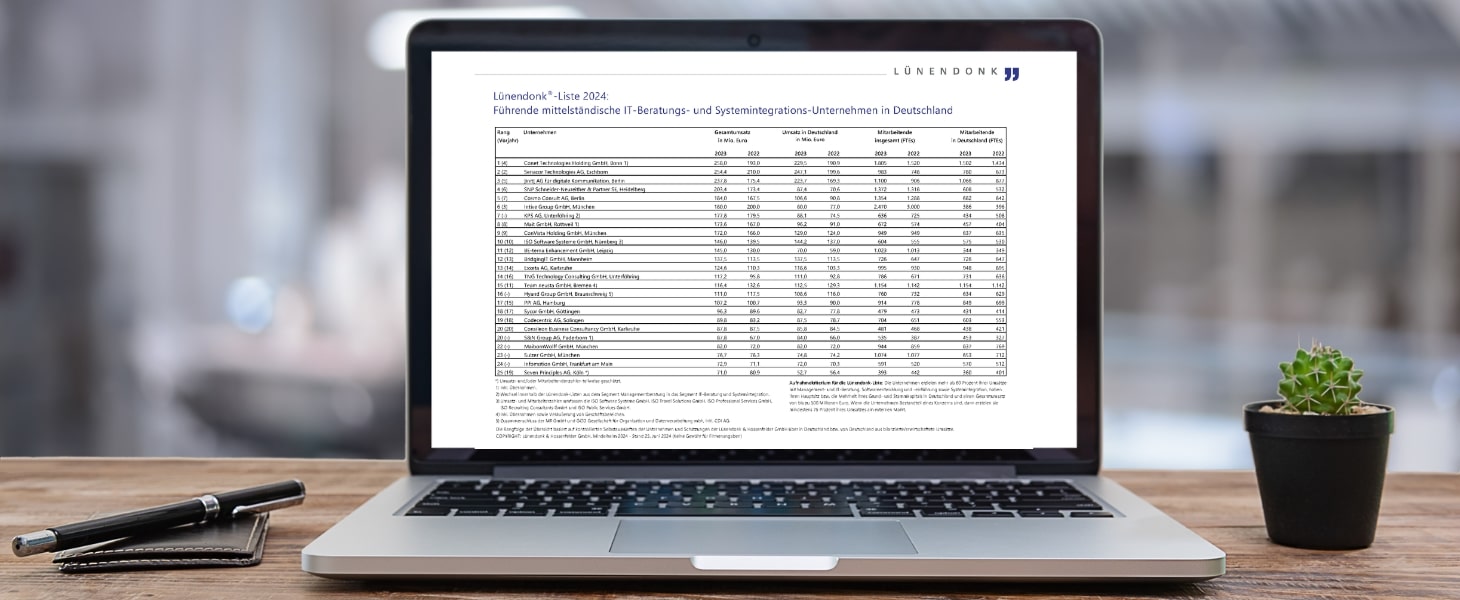This screenshot has height=600, width=1460.
Task: Select the row 'Sycor GmbH, Göttingen'
Action: [750, 312]
